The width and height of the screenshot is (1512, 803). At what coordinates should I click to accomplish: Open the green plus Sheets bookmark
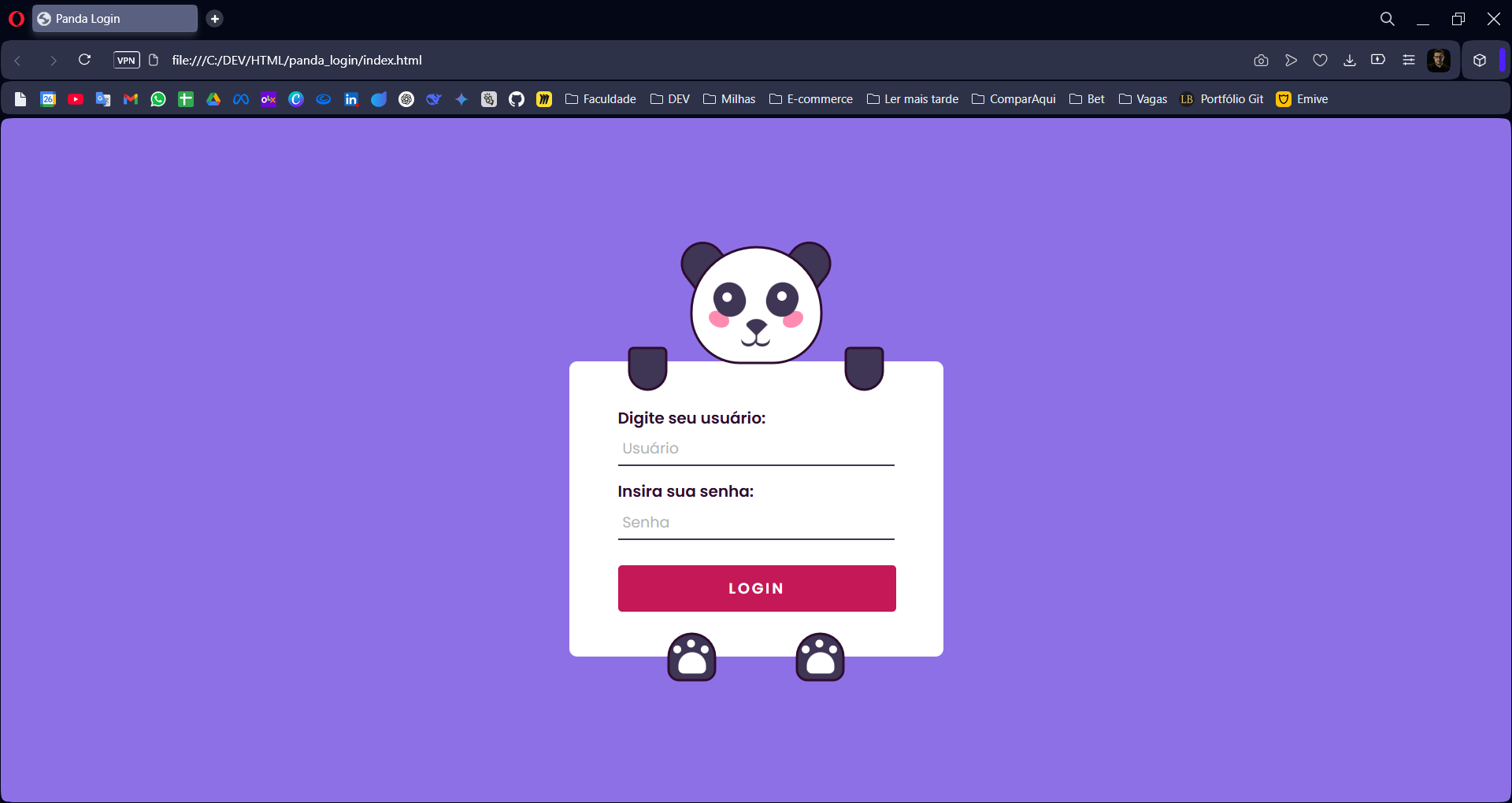(x=186, y=99)
